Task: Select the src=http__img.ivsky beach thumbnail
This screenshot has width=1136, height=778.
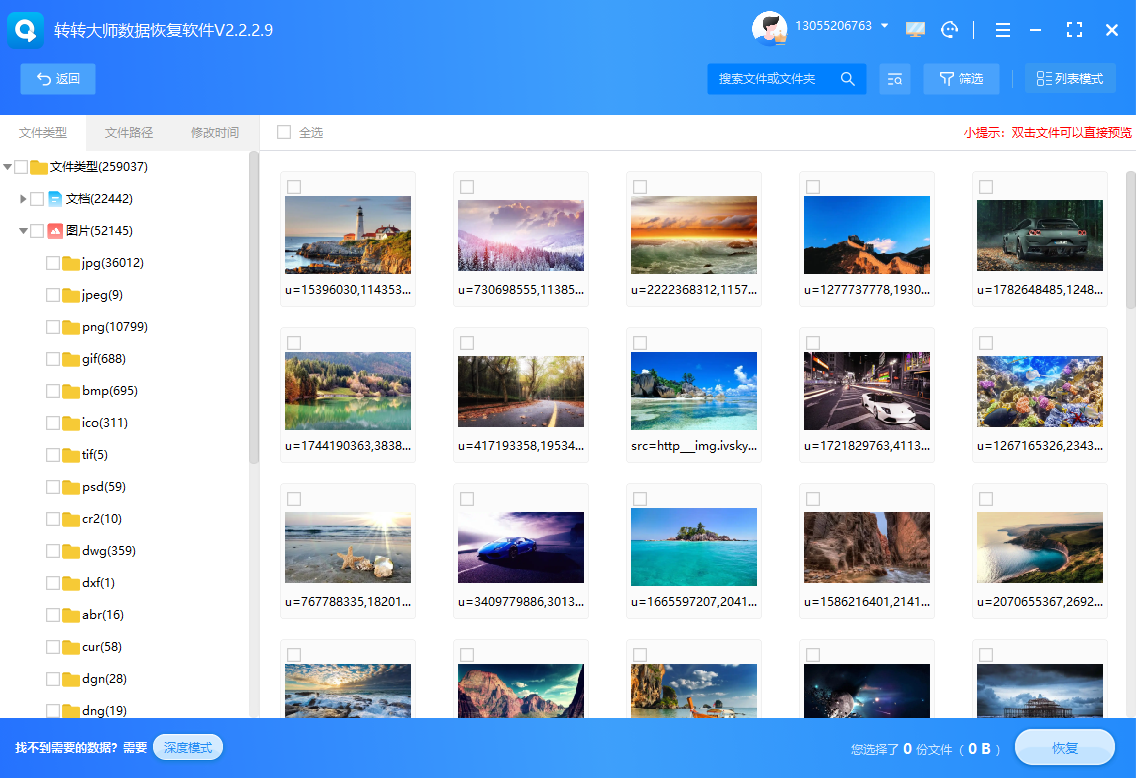Action: point(693,391)
